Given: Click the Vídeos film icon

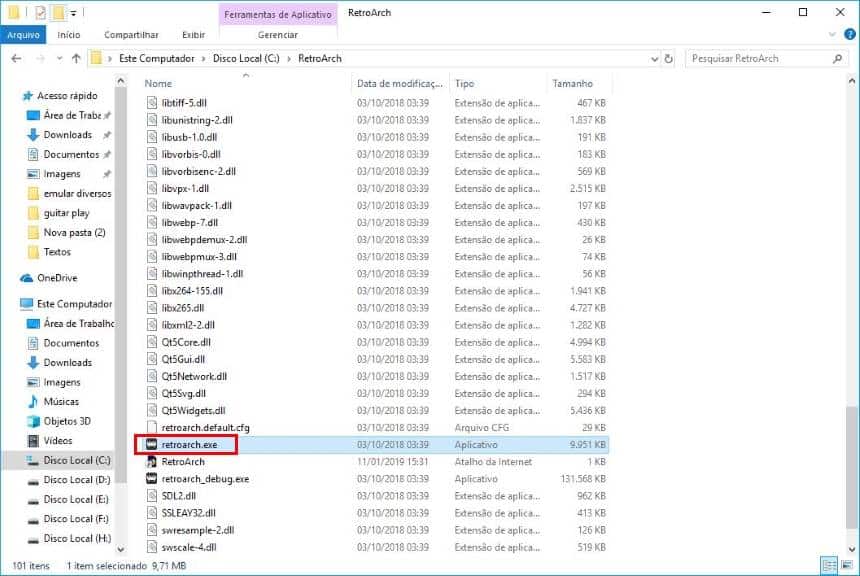Looking at the screenshot, I should coord(33,441).
